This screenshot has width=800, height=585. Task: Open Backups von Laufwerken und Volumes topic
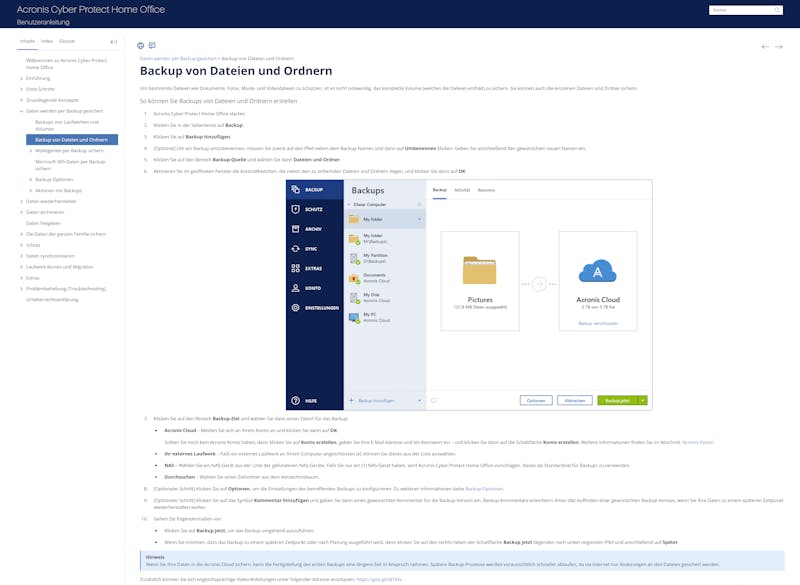(67, 125)
